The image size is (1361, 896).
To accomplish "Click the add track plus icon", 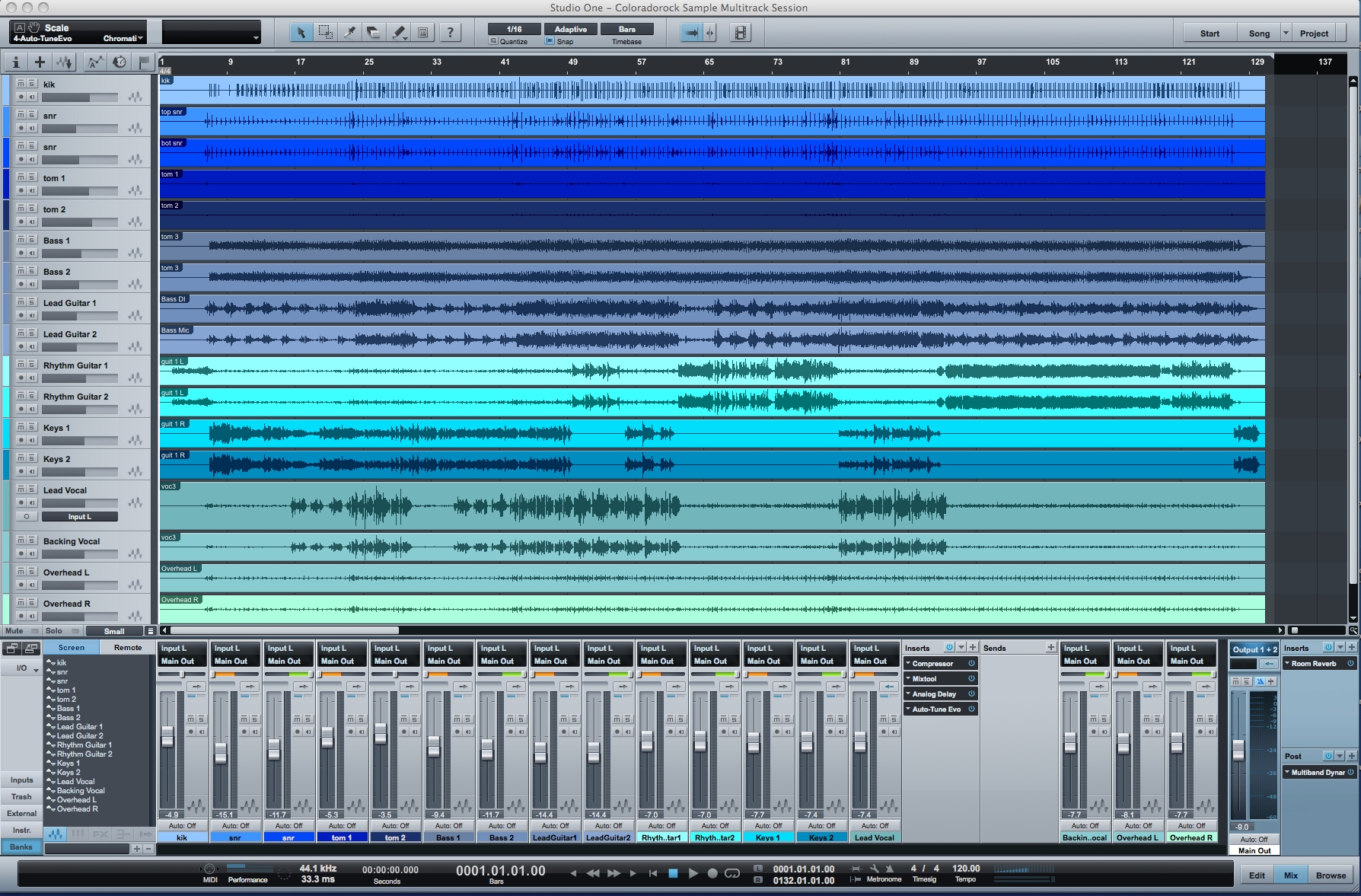I will [x=40, y=62].
